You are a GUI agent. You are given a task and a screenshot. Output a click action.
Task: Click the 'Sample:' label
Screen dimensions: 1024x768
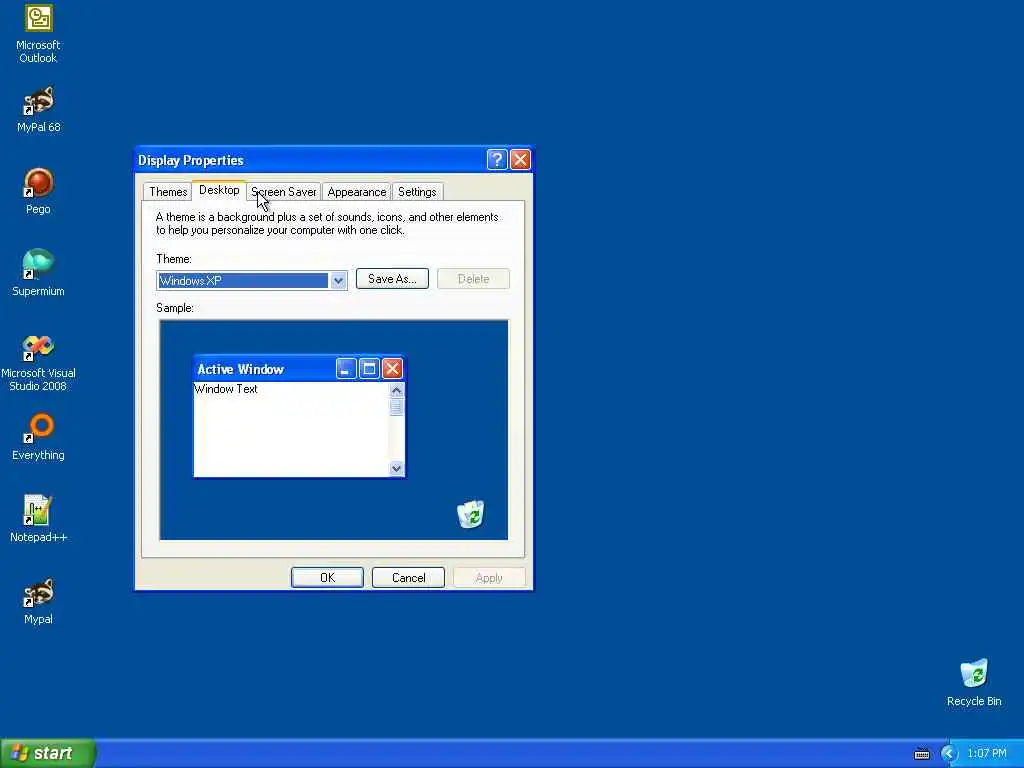pos(175,308)
